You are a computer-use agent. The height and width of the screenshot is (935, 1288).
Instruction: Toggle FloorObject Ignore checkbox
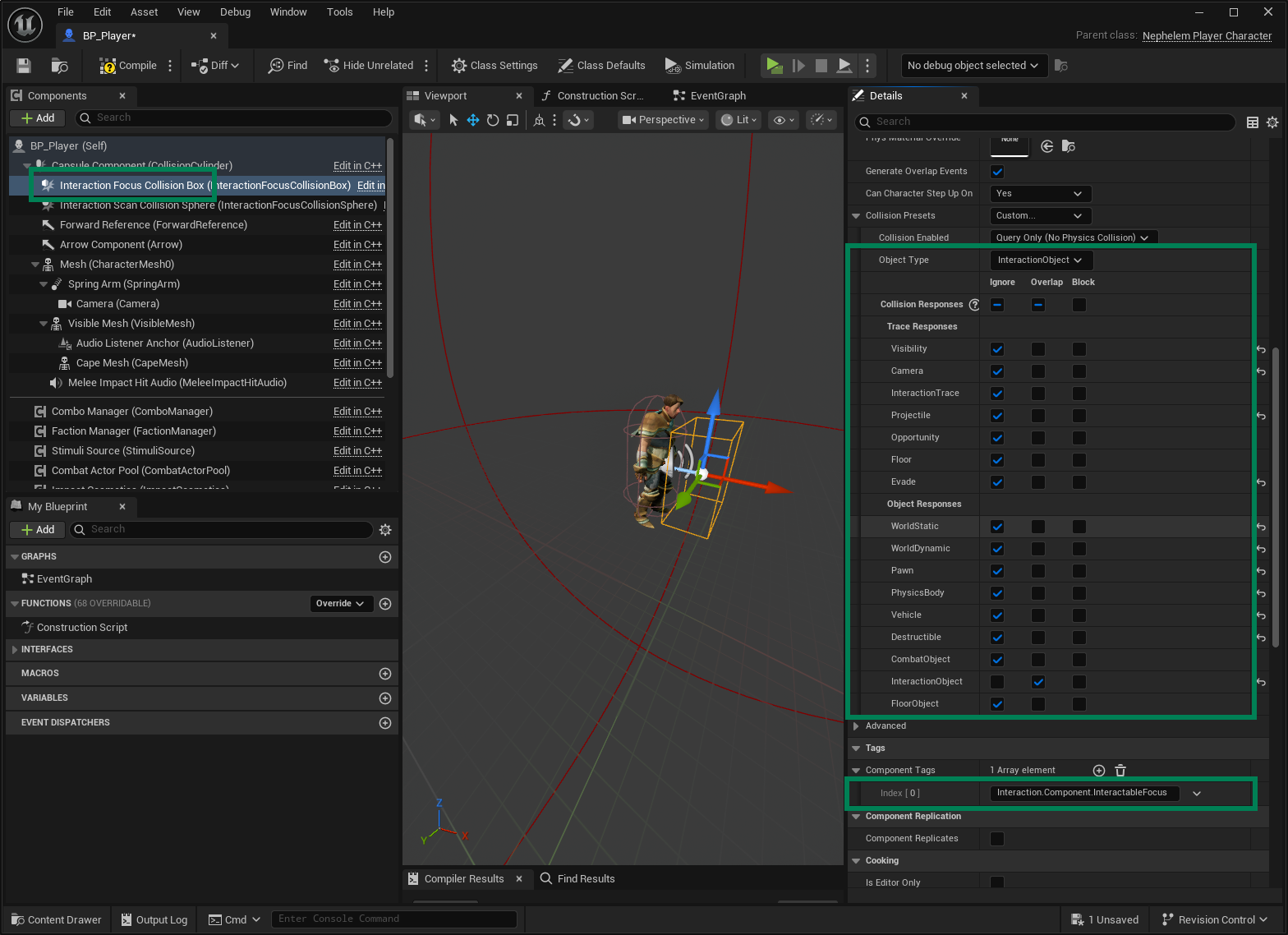coord(997,704)
